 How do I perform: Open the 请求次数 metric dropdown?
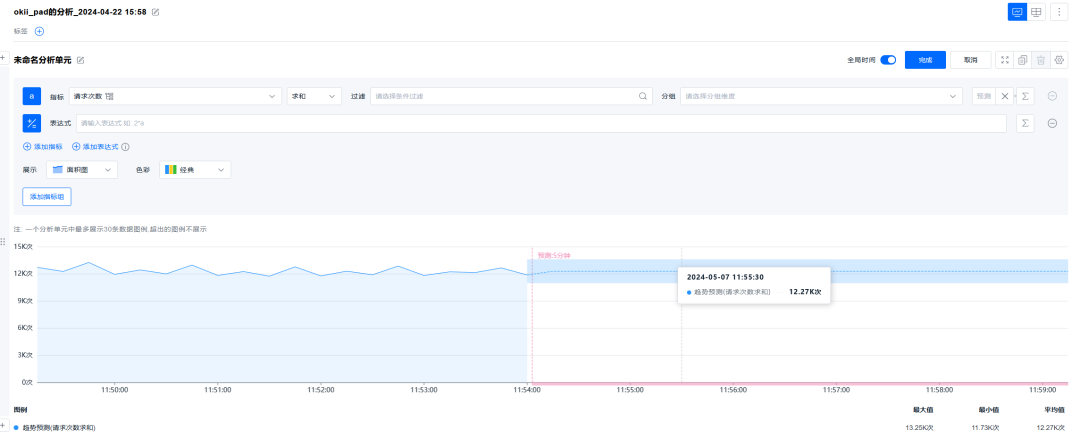(175, 96)
